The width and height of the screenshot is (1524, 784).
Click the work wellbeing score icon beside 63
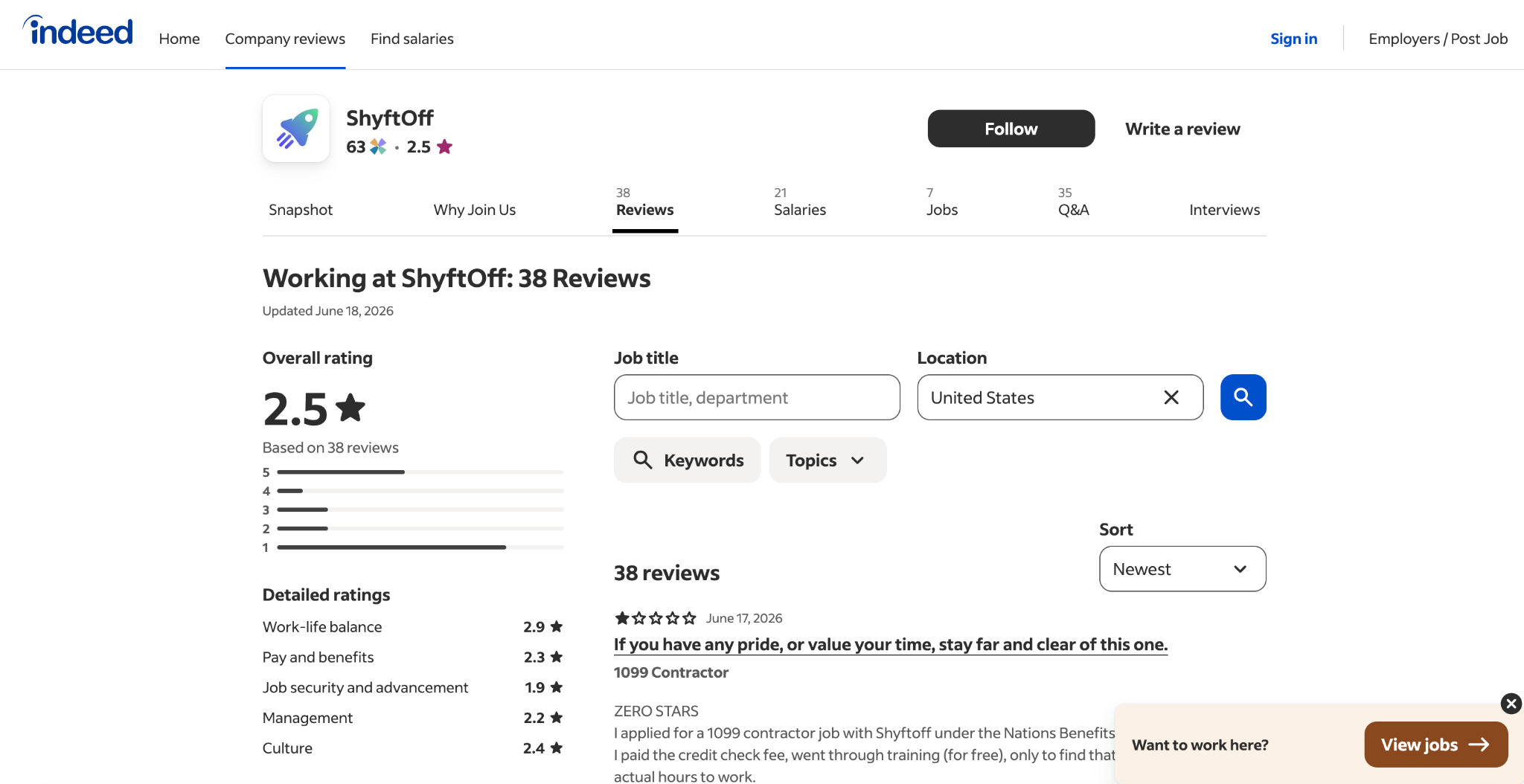(x=378, y=147)
